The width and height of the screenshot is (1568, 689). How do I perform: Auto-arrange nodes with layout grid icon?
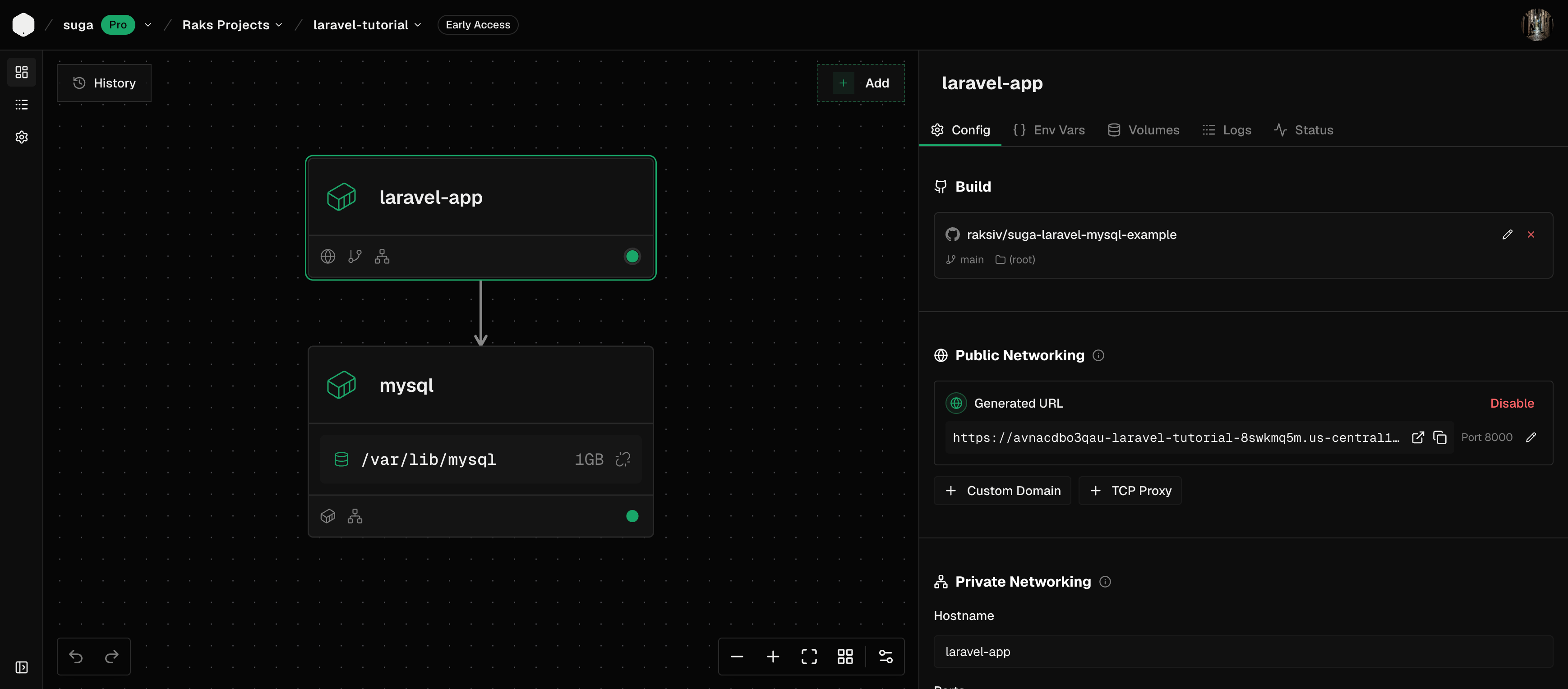point(845,657)
